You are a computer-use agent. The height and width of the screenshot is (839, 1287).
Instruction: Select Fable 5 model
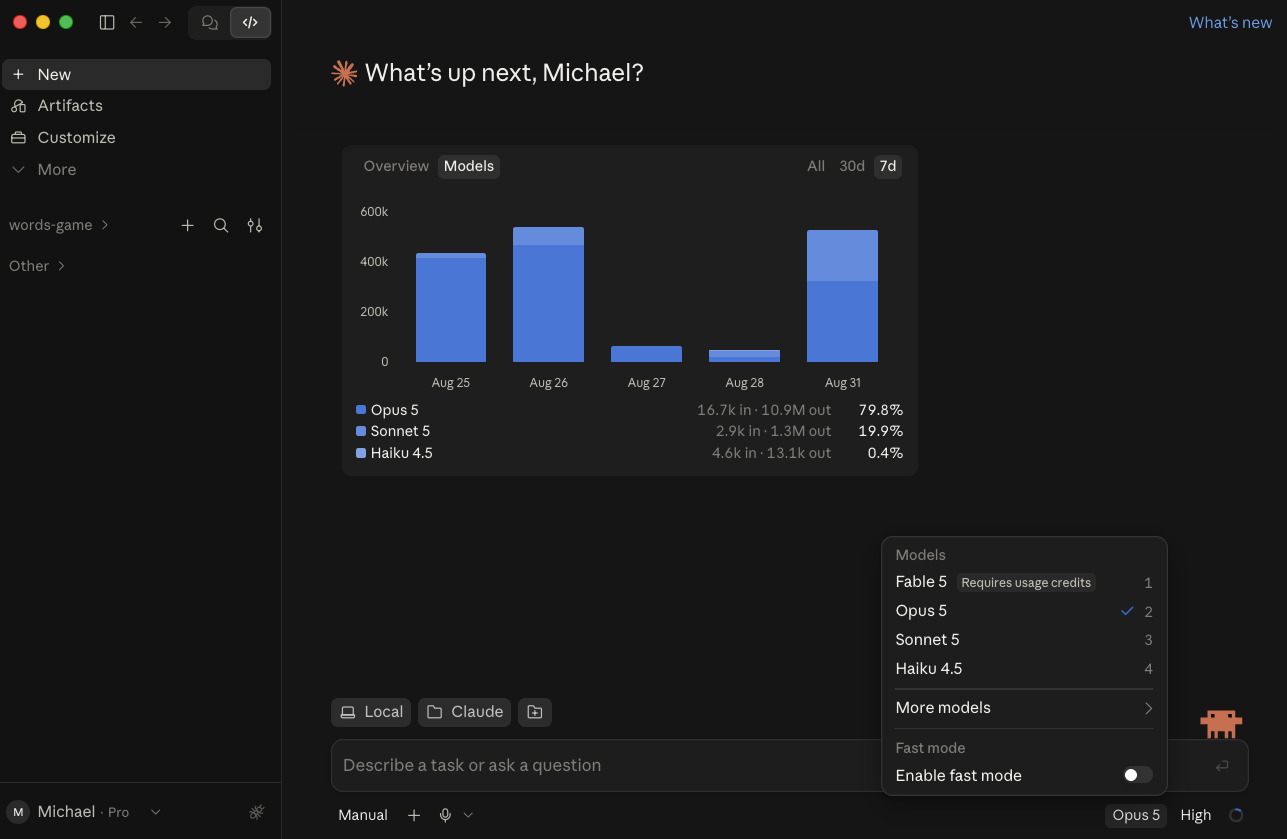point(1024,582)
